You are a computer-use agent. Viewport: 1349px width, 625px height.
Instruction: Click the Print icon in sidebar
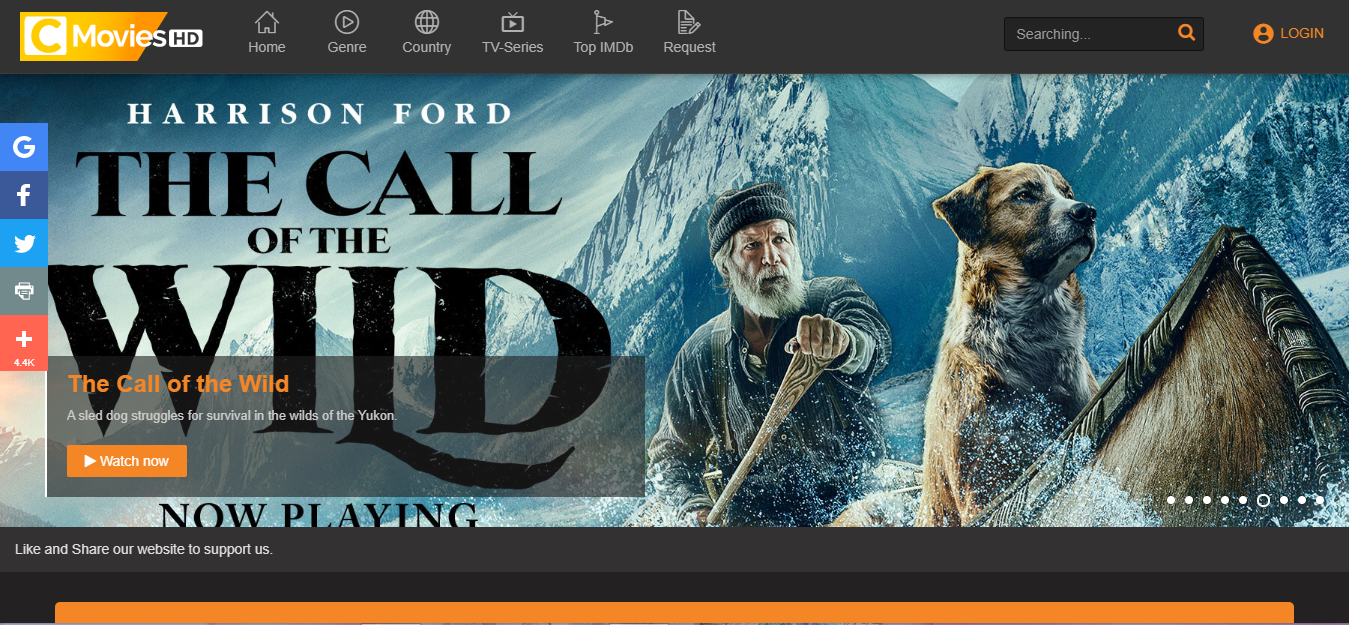[24, 291]
